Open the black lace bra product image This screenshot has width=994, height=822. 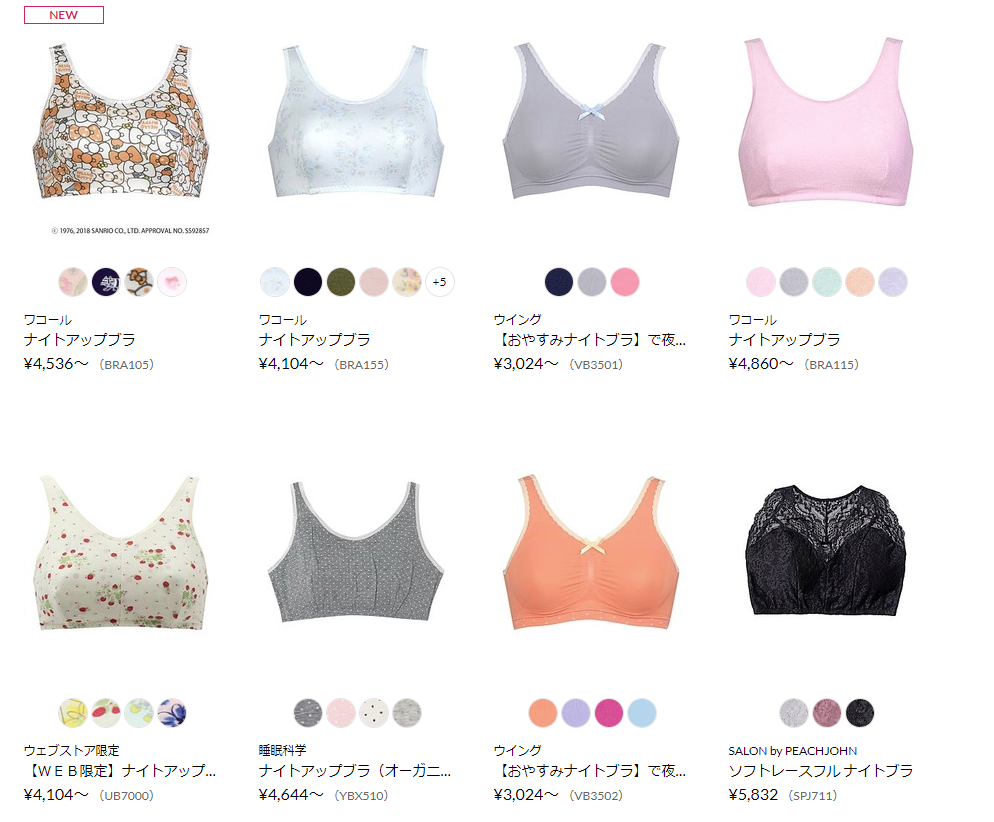(827, 550)
